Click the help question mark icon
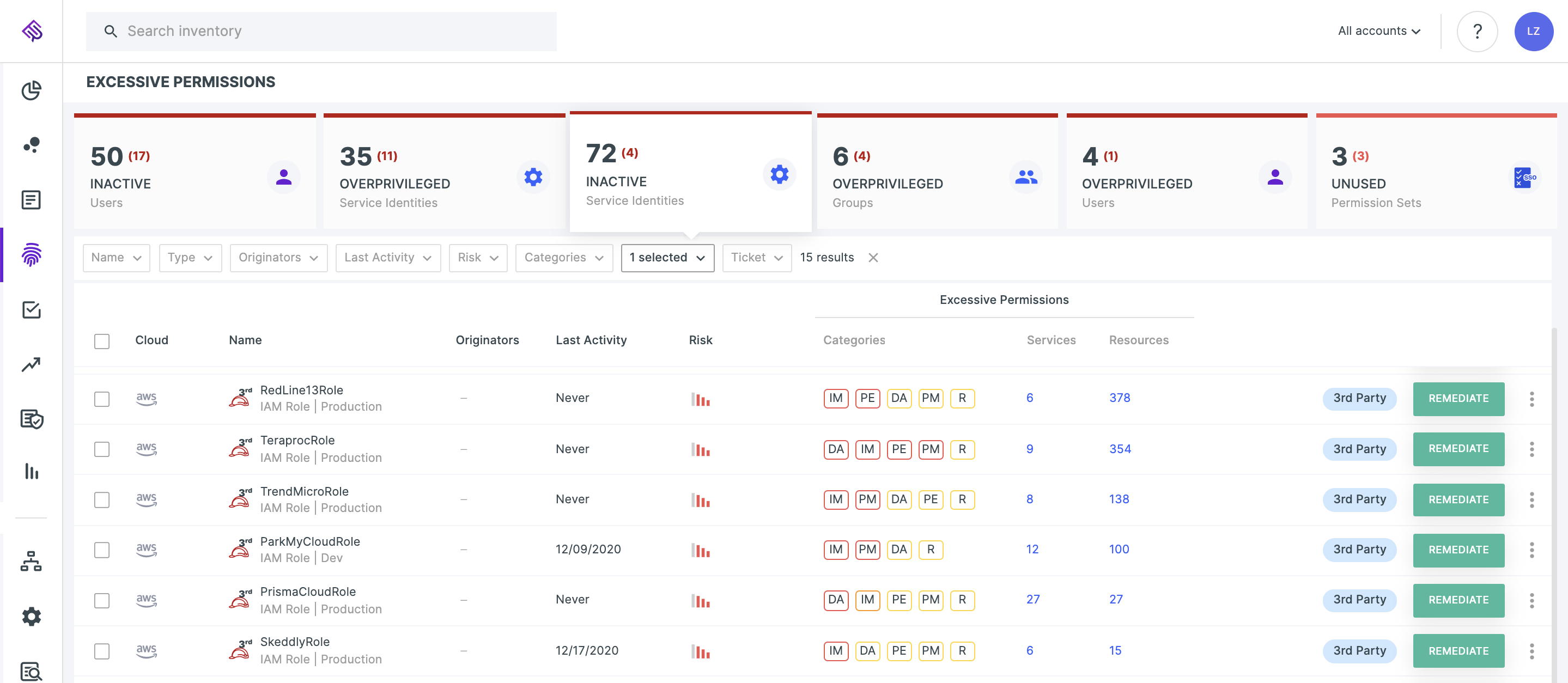Viewport: 1568px width, 683px height. click(x=1476, y=31)
